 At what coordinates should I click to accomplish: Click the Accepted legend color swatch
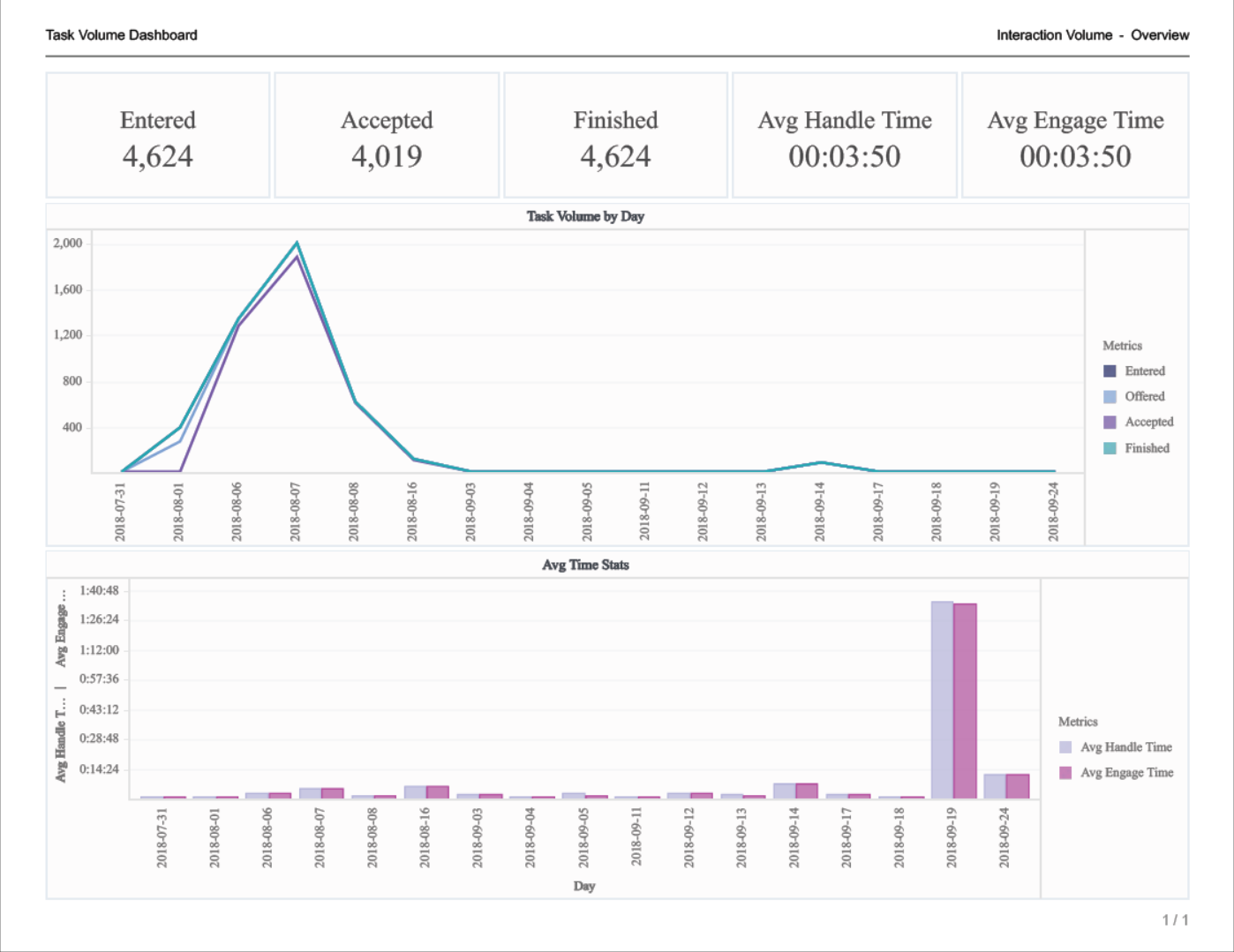[x=1110, y=423]
